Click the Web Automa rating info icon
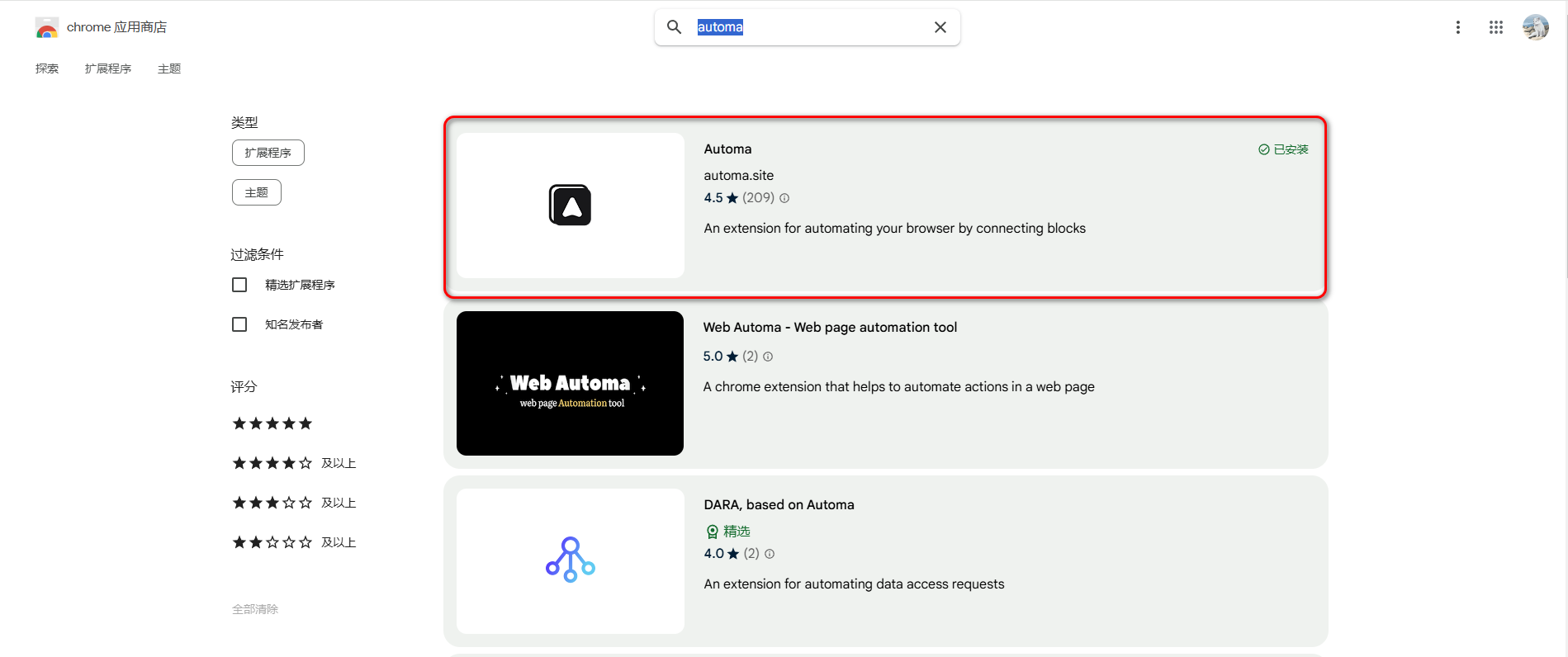The height and width of the screenshot is (657, 1568). click(x=768, y=357)
